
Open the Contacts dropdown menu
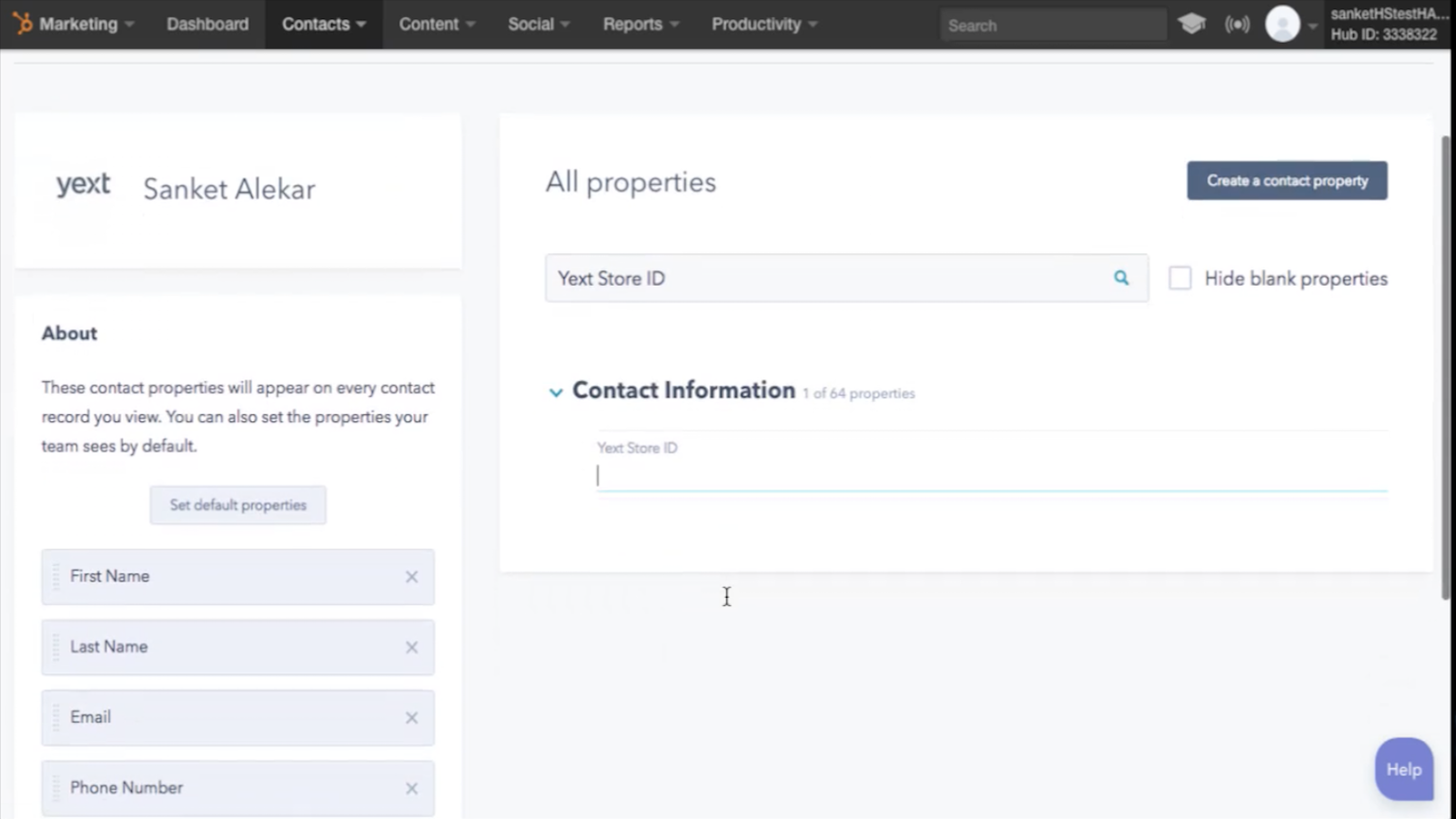pyautogui.click(x=323, y=25)
